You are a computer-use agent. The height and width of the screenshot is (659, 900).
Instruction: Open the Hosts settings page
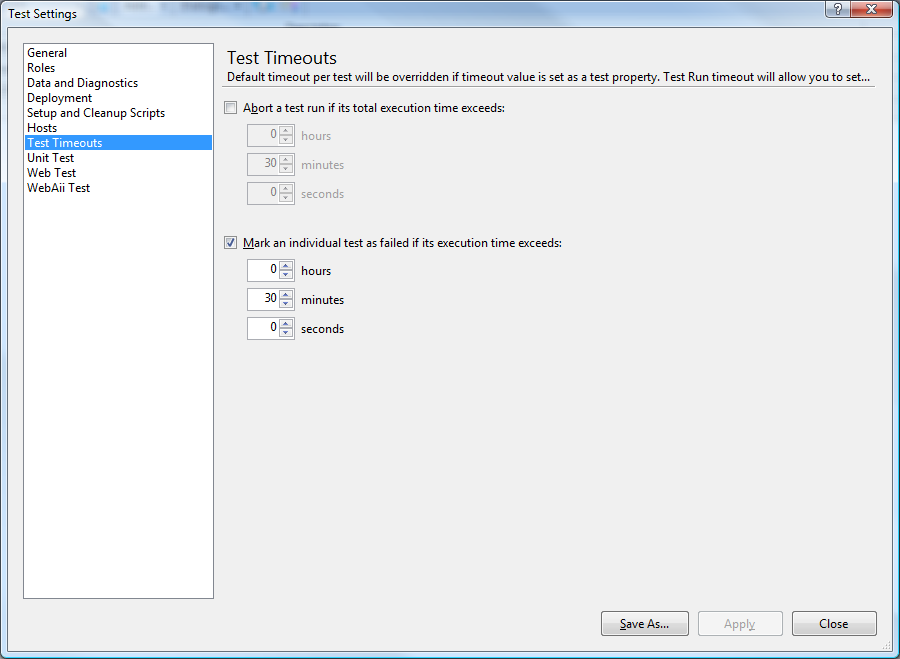pos(42,128)
